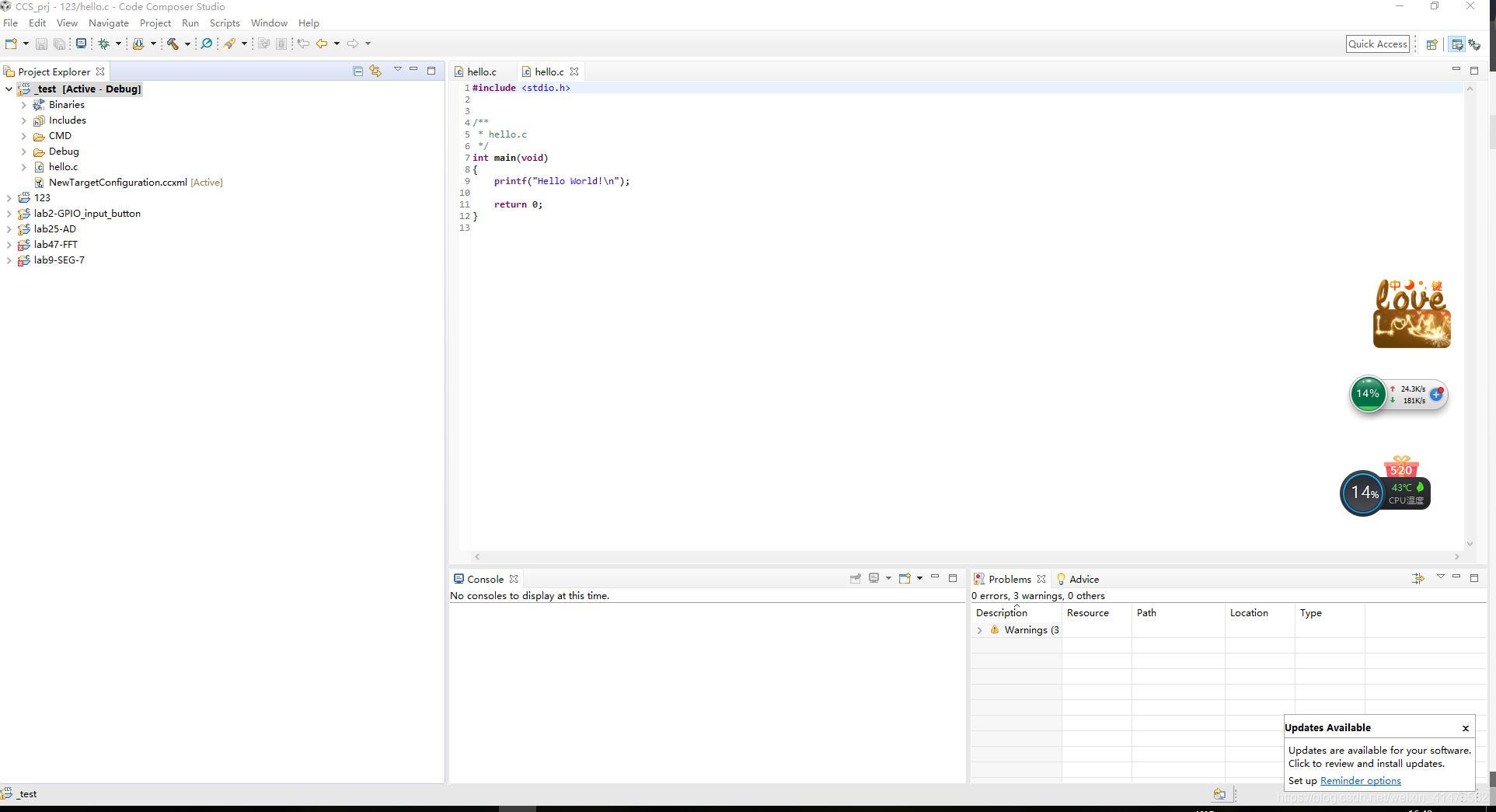The height and width of the screenshot is (812, 1496).
Task: Click the magnifier Search toolbar icon
Action: pos(206,44)
